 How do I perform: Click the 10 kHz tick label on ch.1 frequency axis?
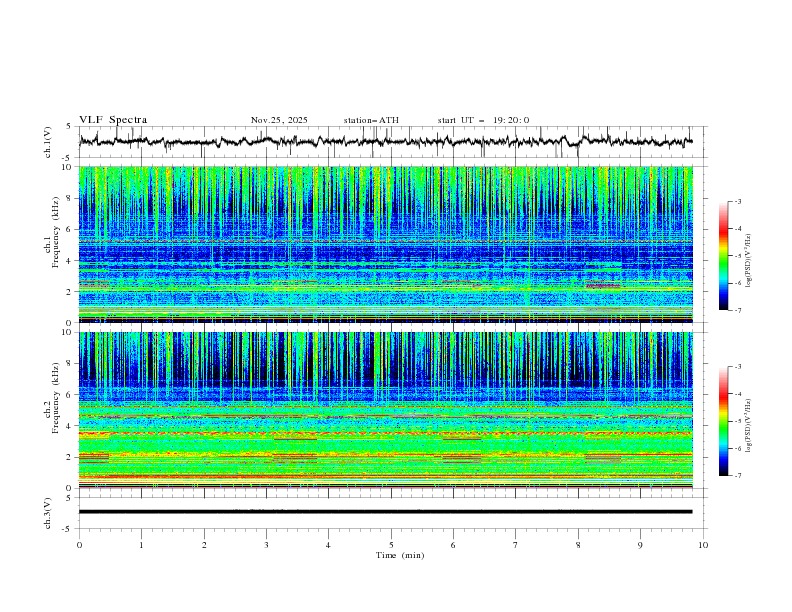click(68, 167)
